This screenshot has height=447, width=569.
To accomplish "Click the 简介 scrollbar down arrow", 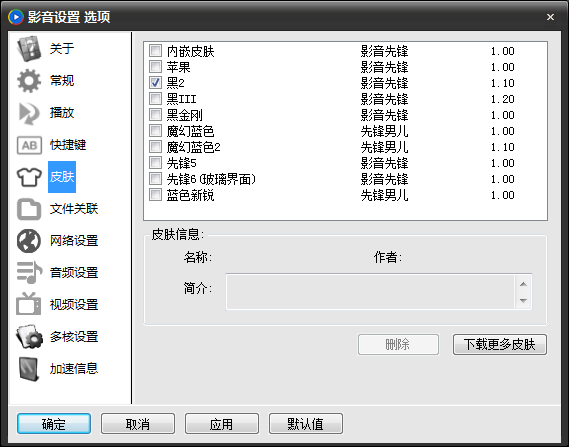I will 523,300.
